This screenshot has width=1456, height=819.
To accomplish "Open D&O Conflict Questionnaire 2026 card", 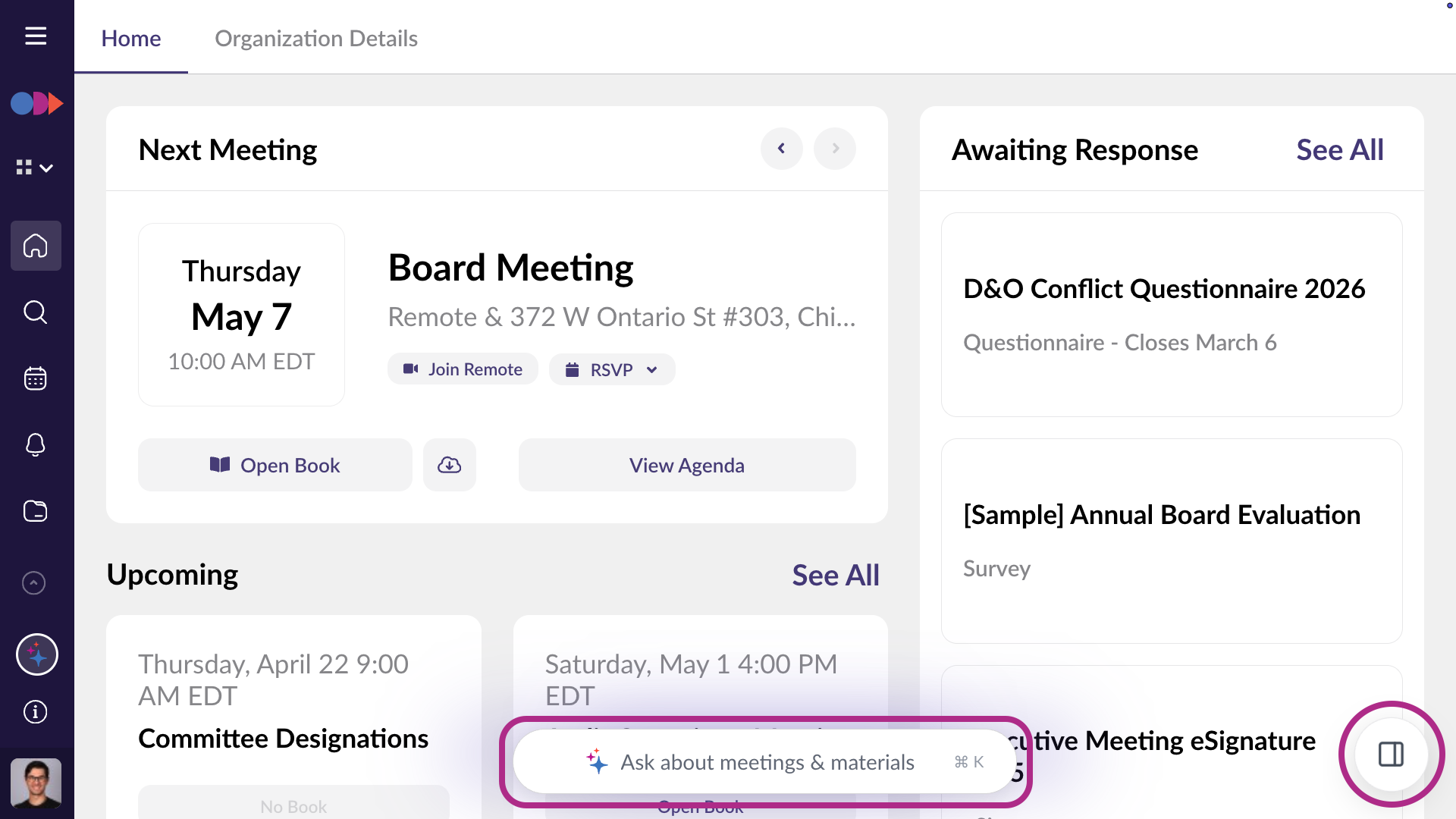I will coord(1172,315).
